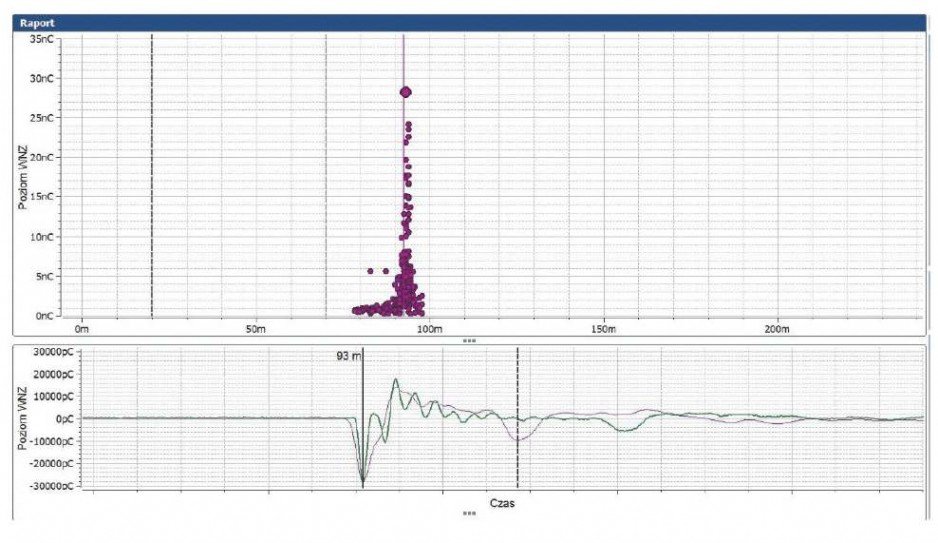
Task: Select the gray dashed marker near 70m
Action: point(326,175)
